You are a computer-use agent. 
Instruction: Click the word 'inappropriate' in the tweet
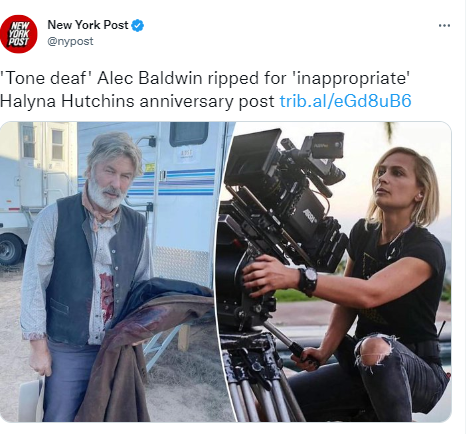(x=351, y=79)
